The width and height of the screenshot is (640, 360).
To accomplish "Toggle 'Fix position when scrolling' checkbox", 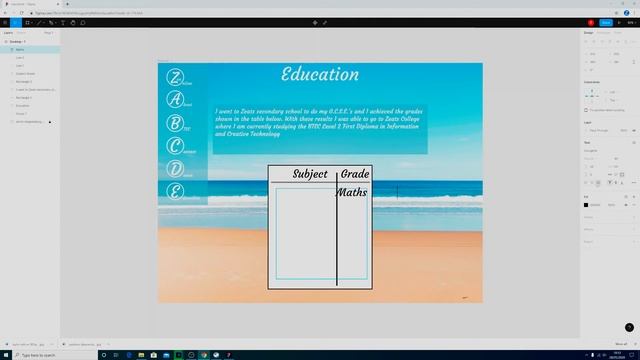I will tap(586, 110).
